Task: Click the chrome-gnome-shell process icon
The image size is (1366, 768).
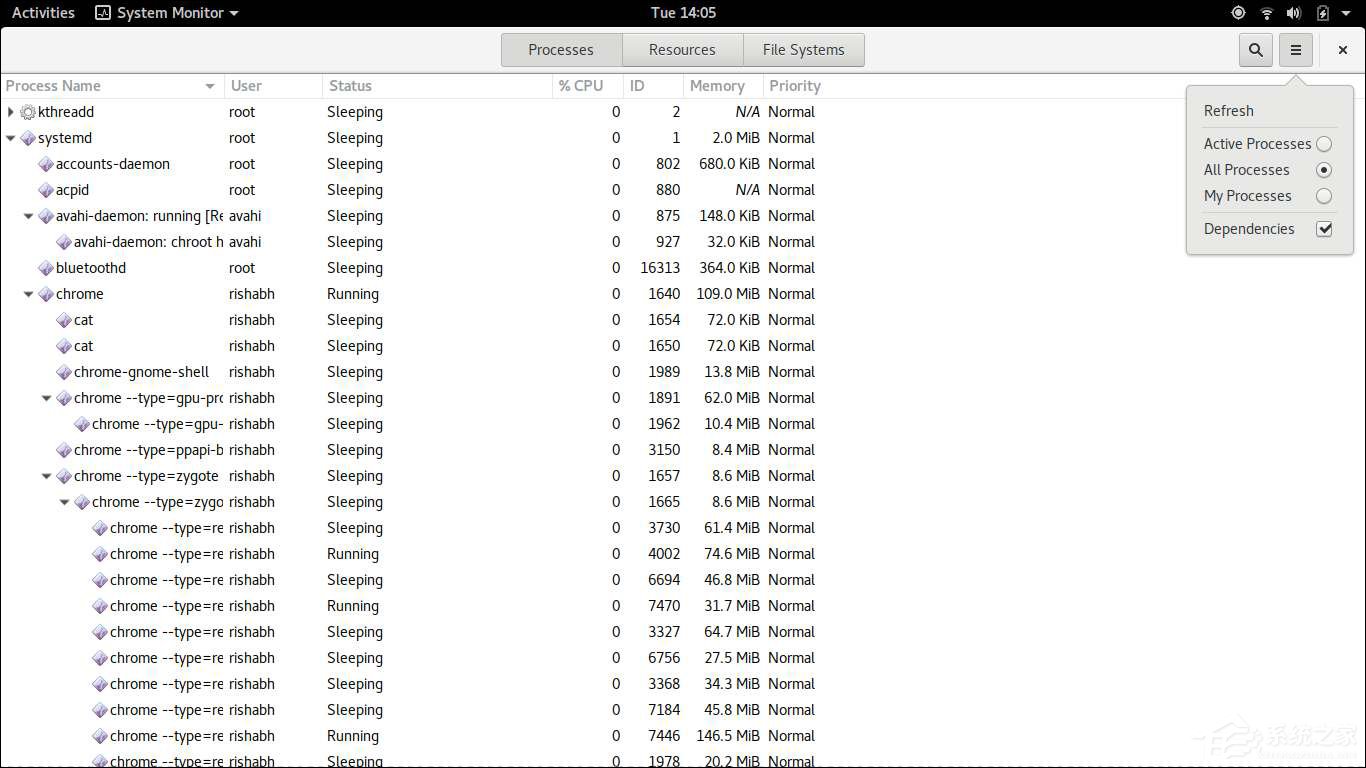Action: (x=64, y=372)
